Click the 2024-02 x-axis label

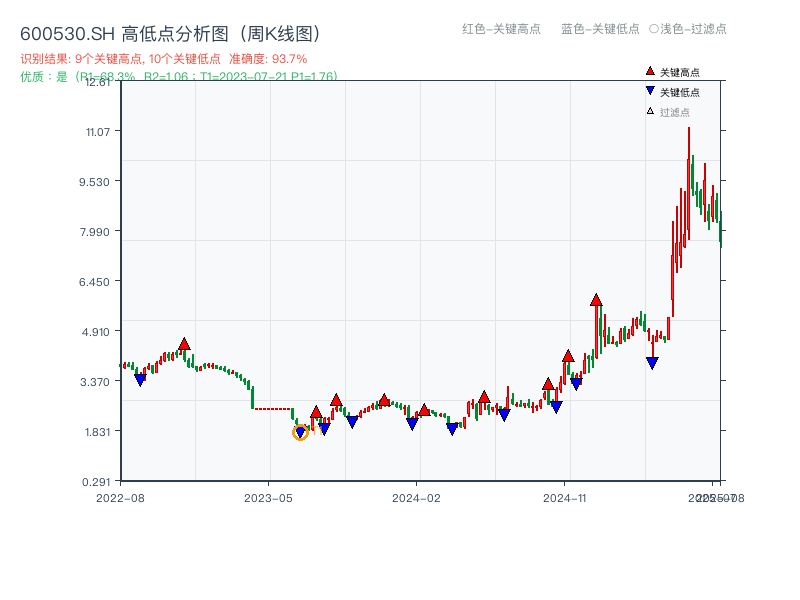coord(416,498)
